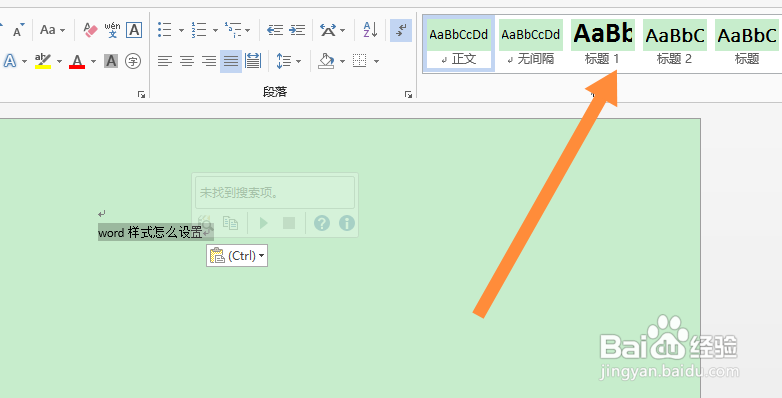Click the Shrink Font small A icon
Image resolution: width=782 pixels, height=398 pixels.
tap(18, 30)
